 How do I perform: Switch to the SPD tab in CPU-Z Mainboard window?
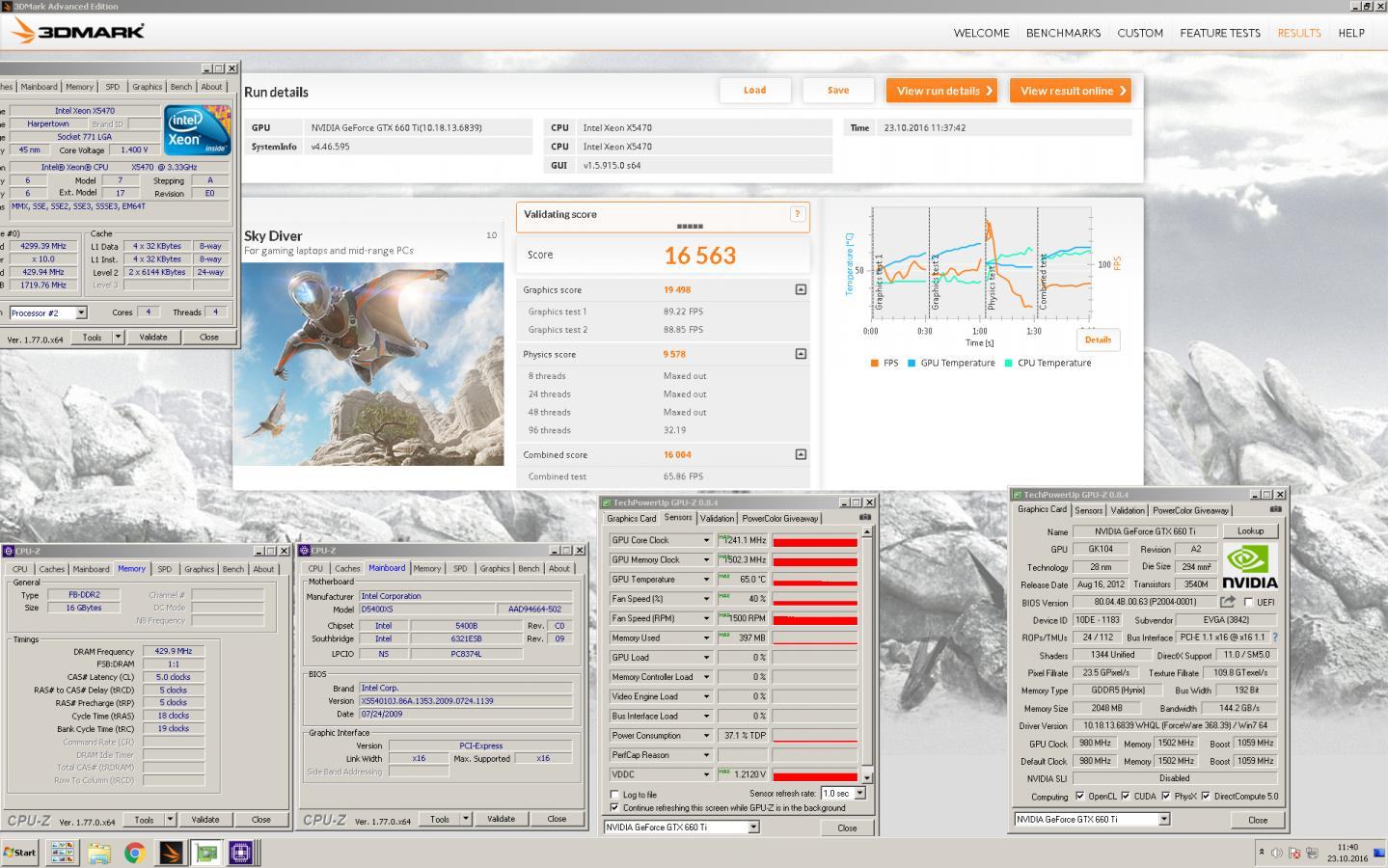click(x=460, y=569)
